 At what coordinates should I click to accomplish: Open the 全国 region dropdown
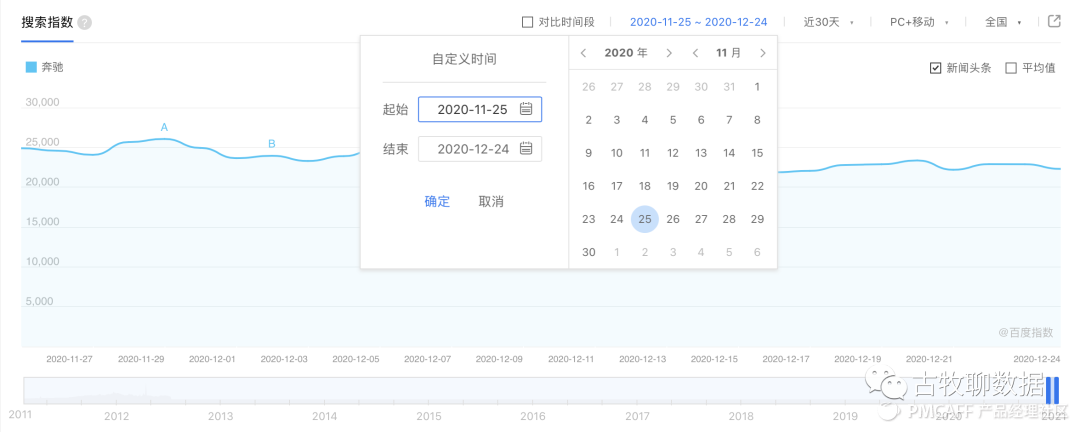click(x=1003, y=22)
